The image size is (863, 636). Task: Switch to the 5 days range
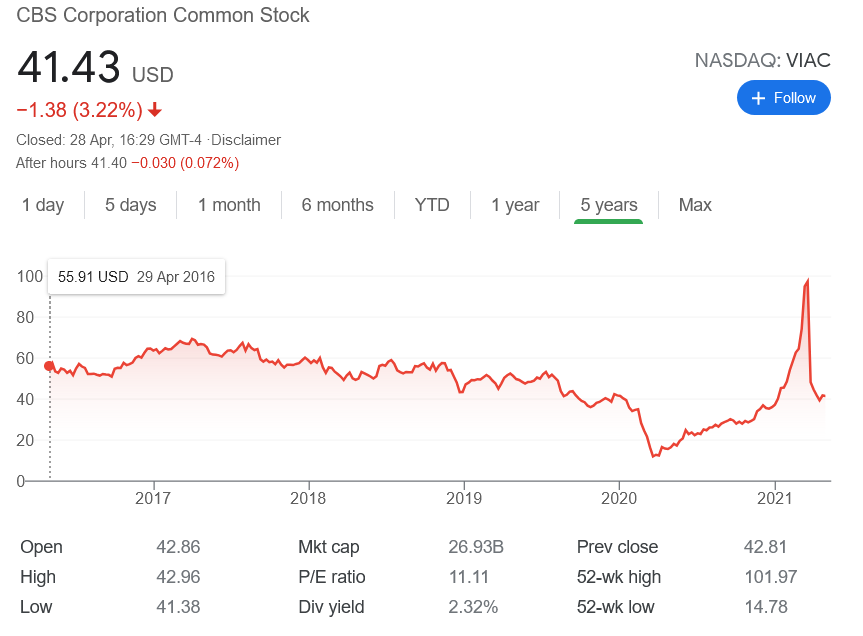(x=131, y=205)
